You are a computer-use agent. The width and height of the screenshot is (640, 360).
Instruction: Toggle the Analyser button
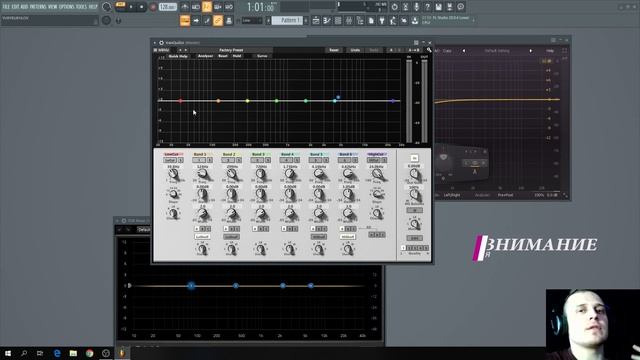[x=205, y=56]
